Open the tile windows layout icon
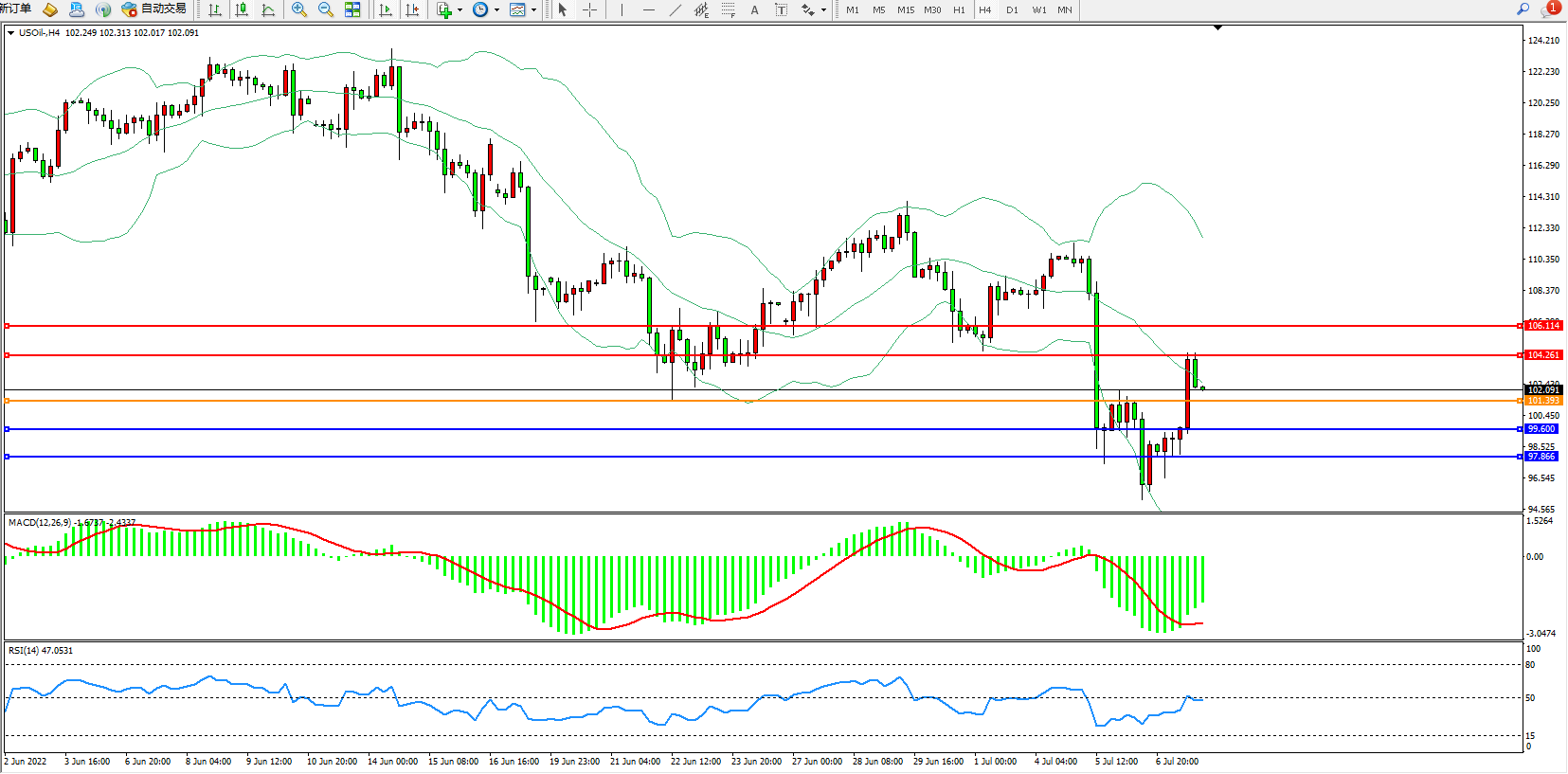 tap(352, 9)
